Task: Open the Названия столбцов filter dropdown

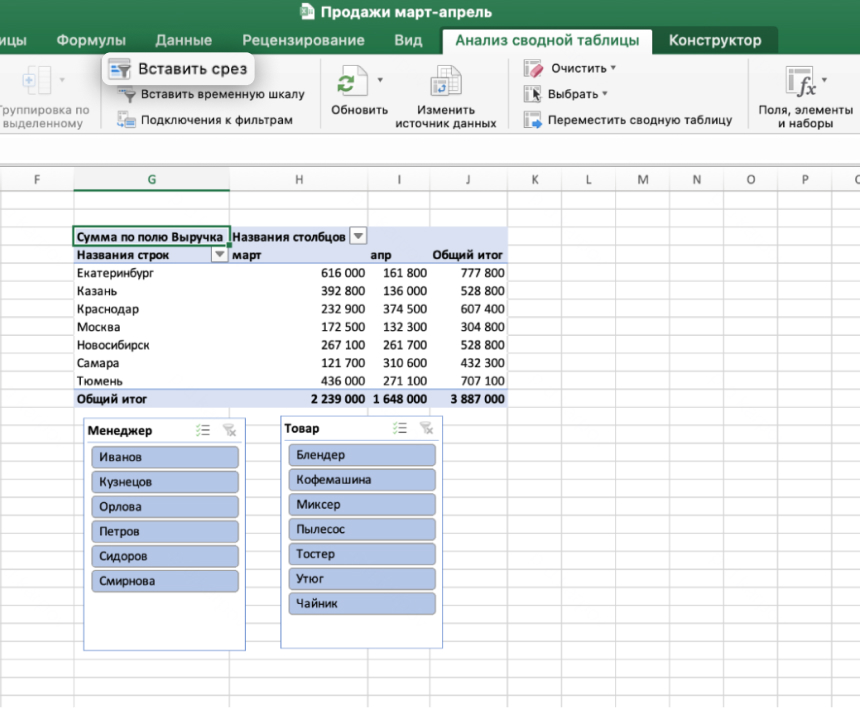Action: coord(358,236)
